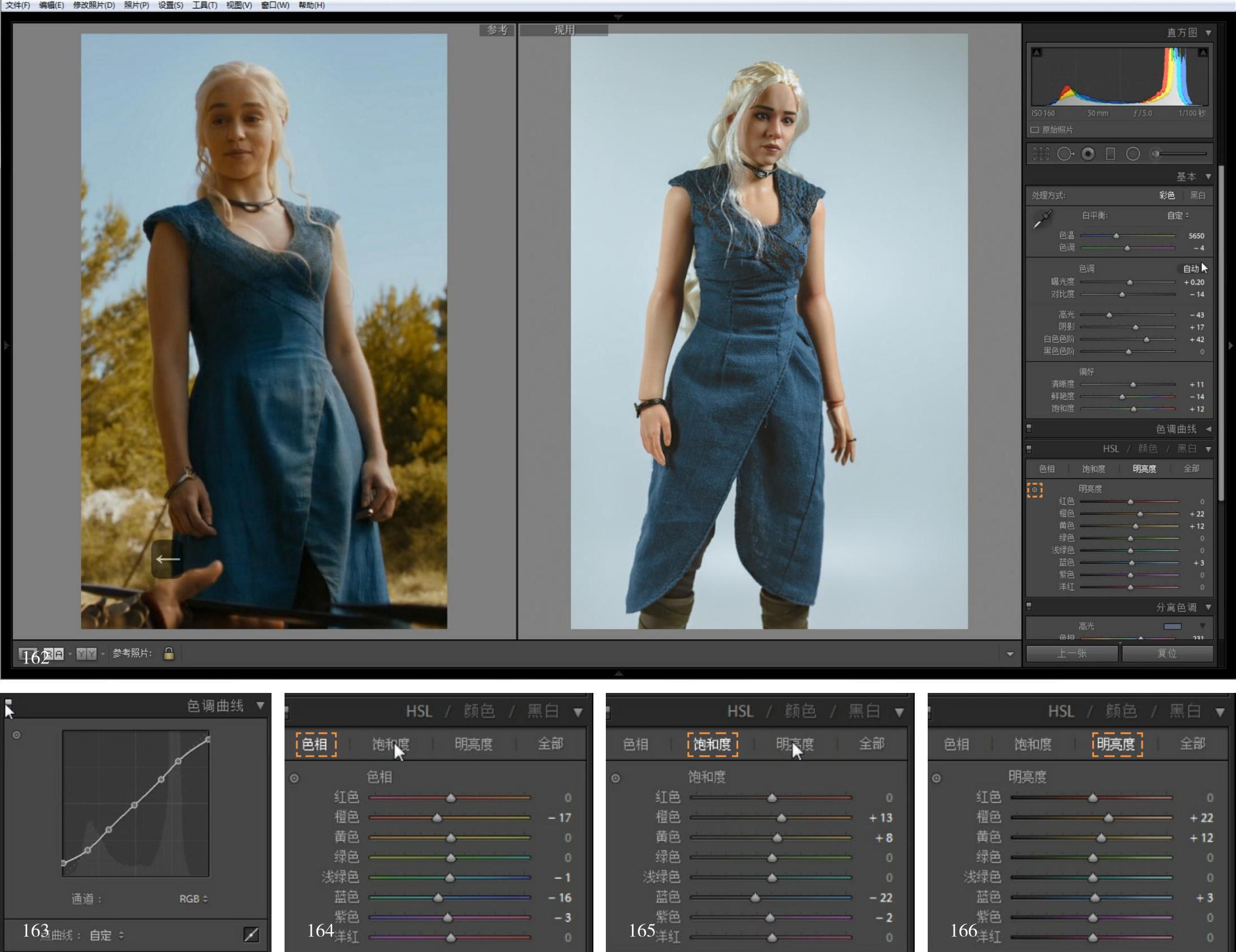Open the 修改照片(D) menu

point(94,5)
